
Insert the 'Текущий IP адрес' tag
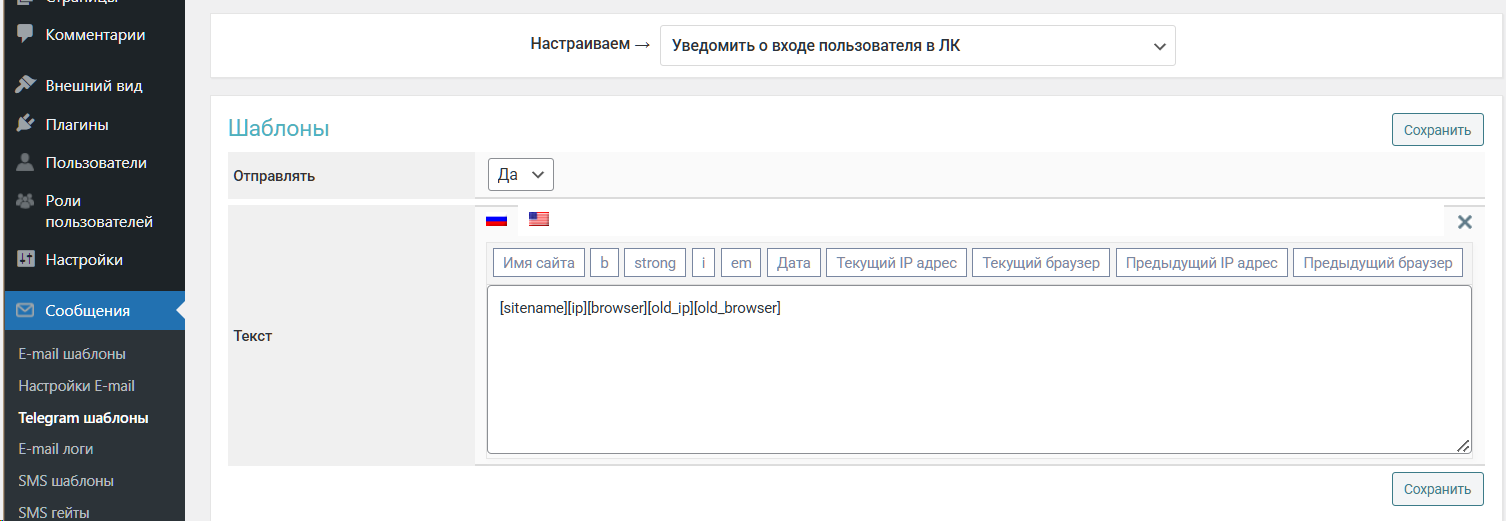tap(896, 263)
